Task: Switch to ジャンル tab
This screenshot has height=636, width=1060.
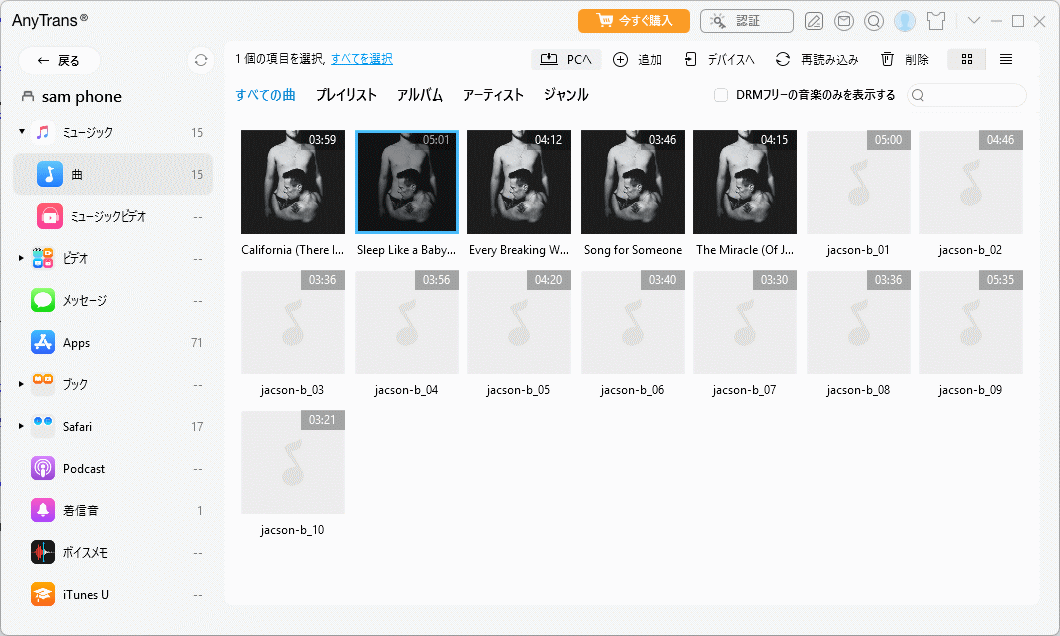Action: 567,95
